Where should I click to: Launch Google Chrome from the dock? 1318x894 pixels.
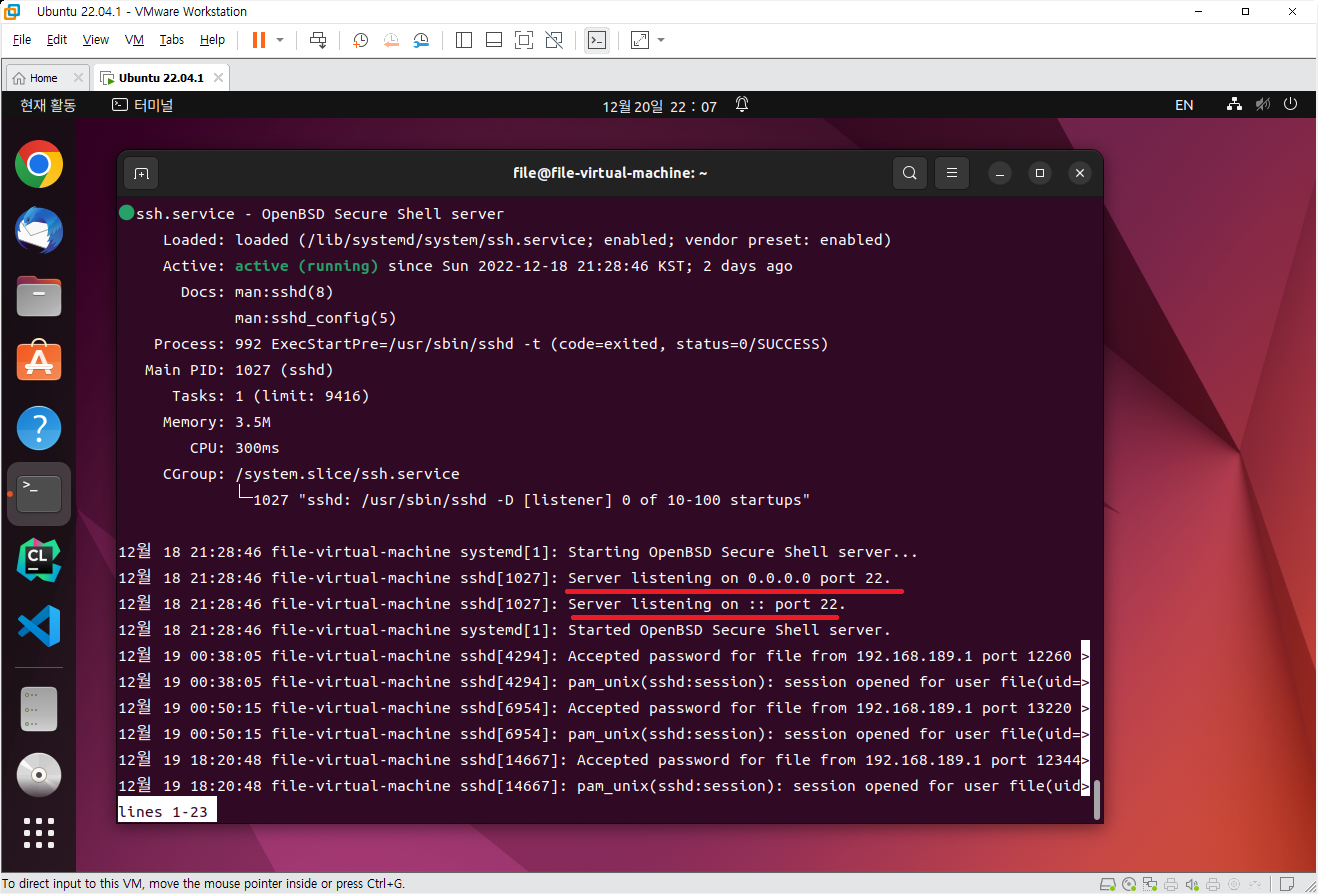coord(39,165)
